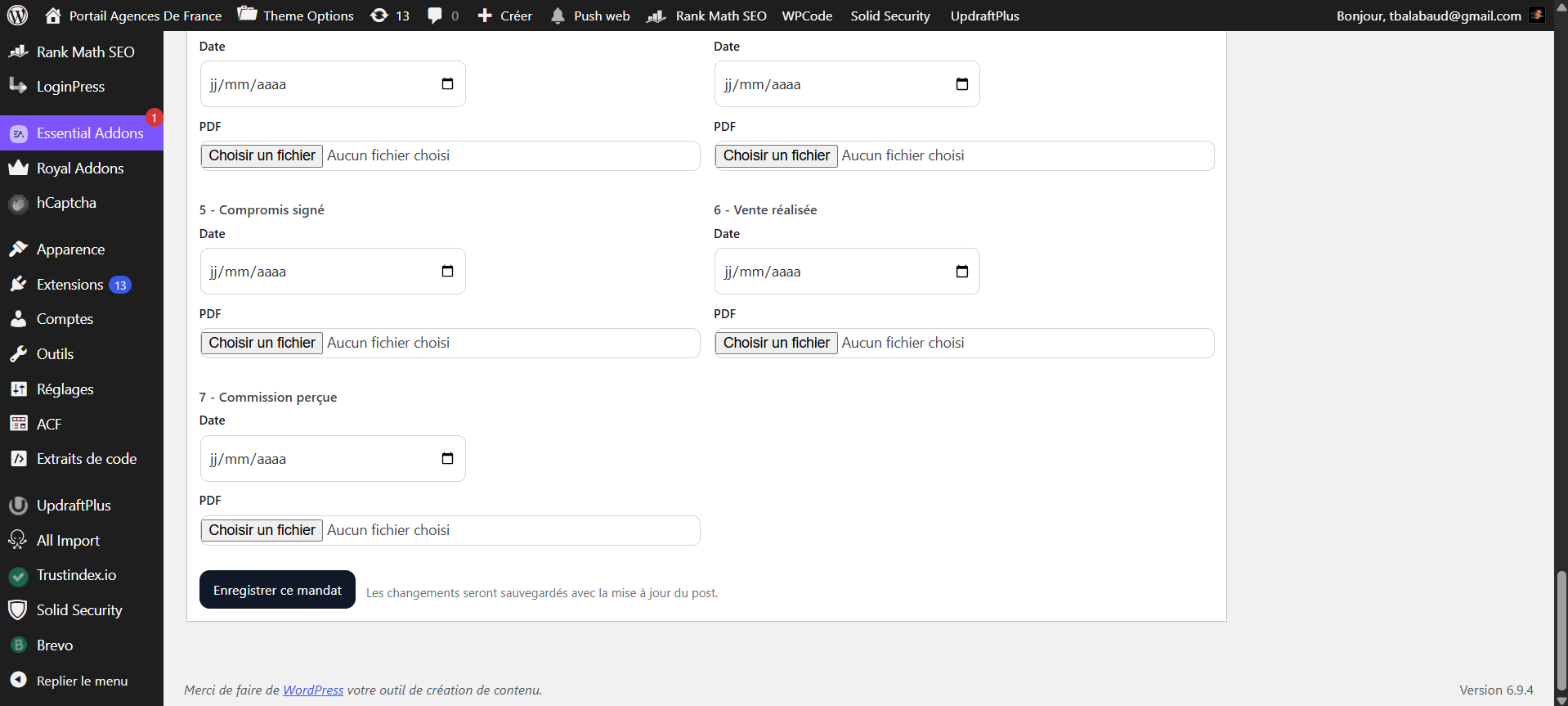Open Trustindex.io sidebar icon
Screen dimensions: 1568x706
(18, 576)
